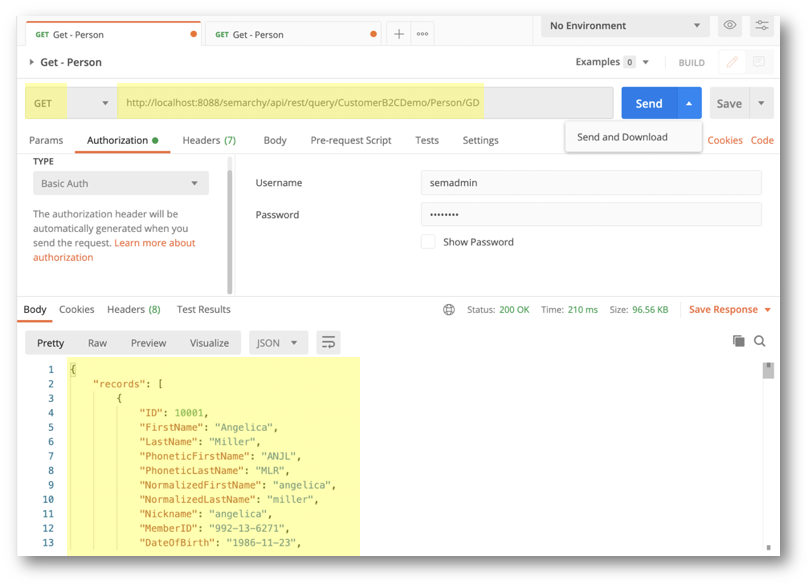Open a new request tab with plus icon

pos(399,34)
